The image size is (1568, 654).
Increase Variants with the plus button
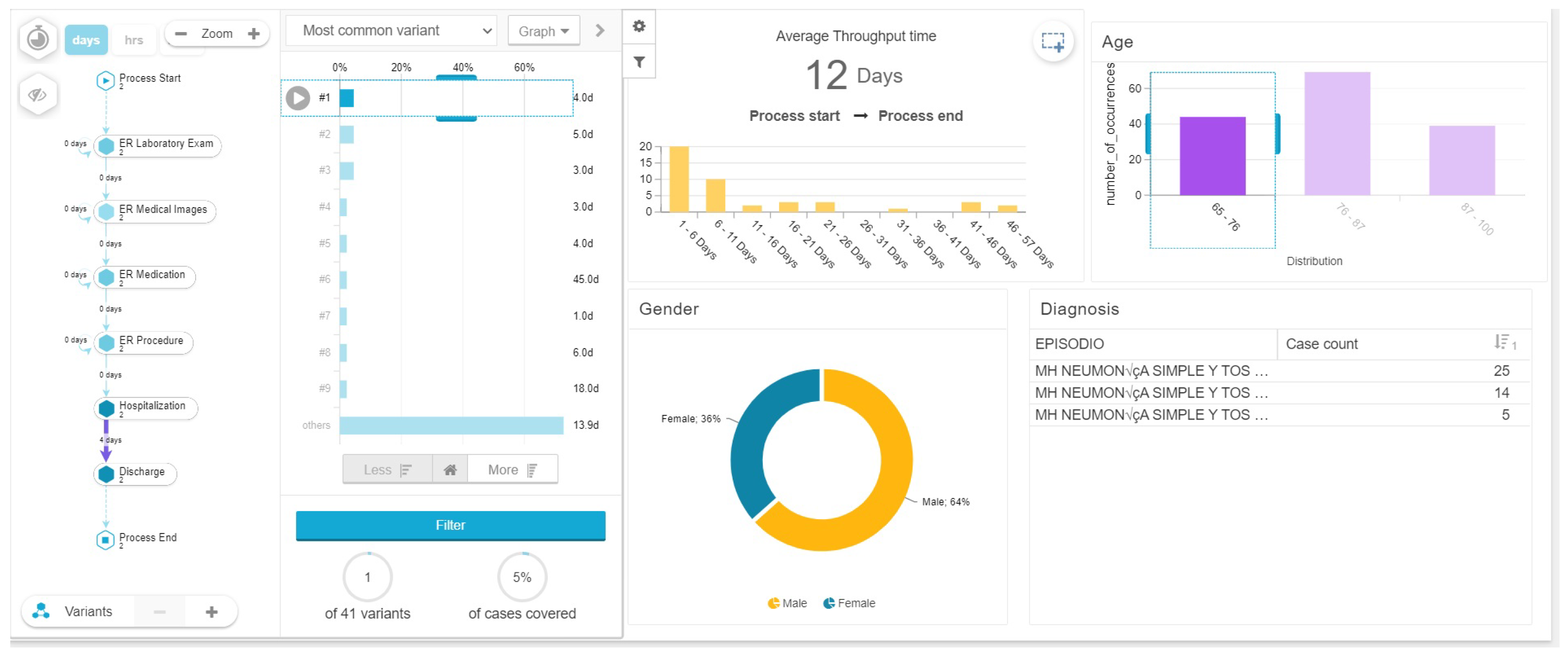pyautogui.click(x=211, y=612)
